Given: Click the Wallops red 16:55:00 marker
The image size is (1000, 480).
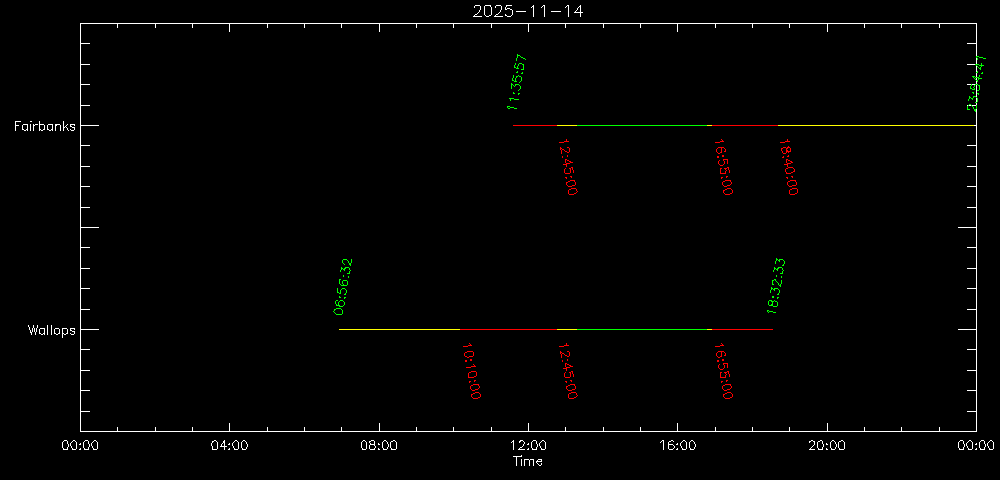Looking at the screenshot, I should 724,371.
